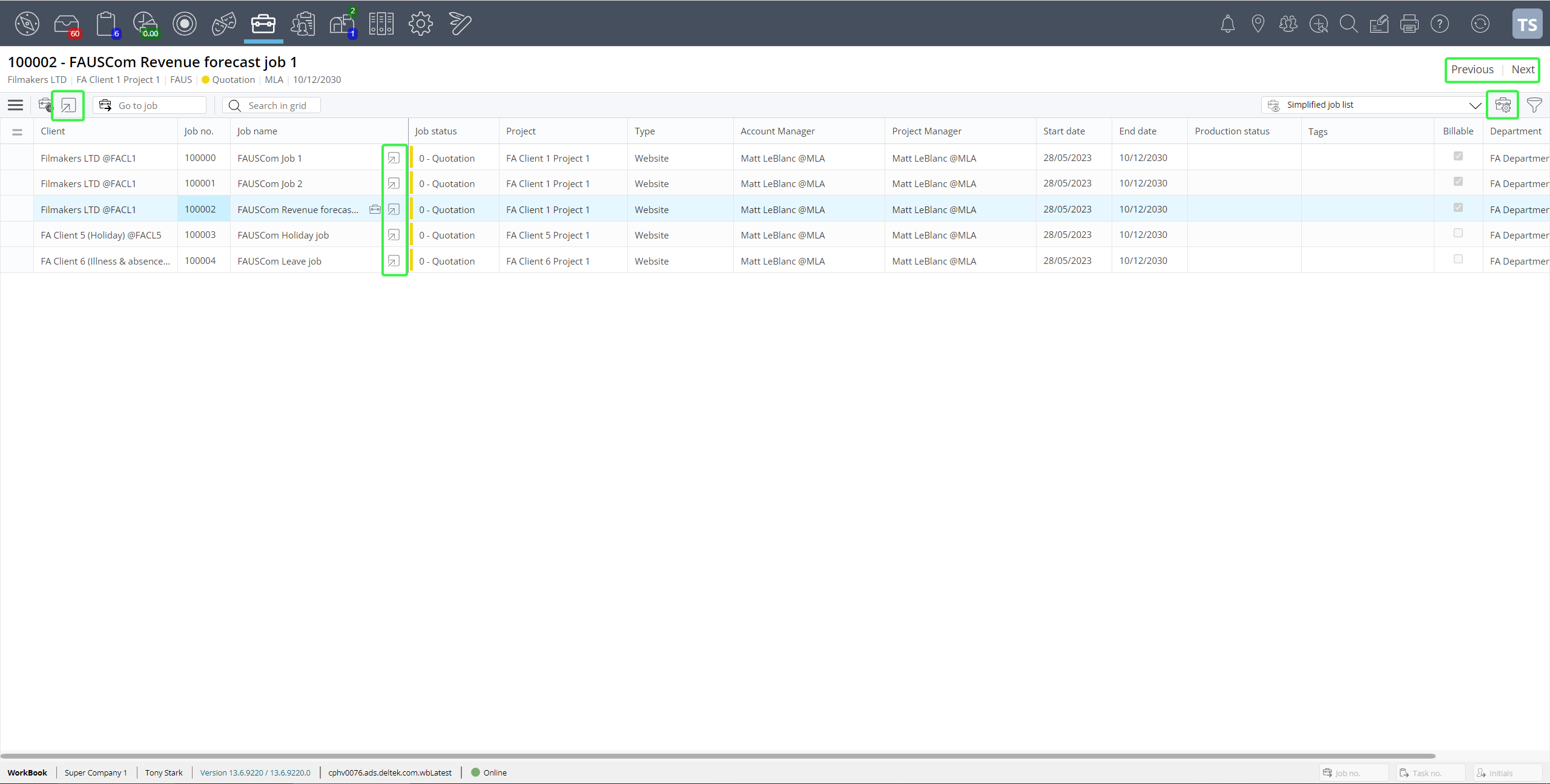The width and height of the screenshot is (1550, 784).
Task: Click FA Client 1 Project 1 in header breadcrumb
Action: [x=118, y=80]
